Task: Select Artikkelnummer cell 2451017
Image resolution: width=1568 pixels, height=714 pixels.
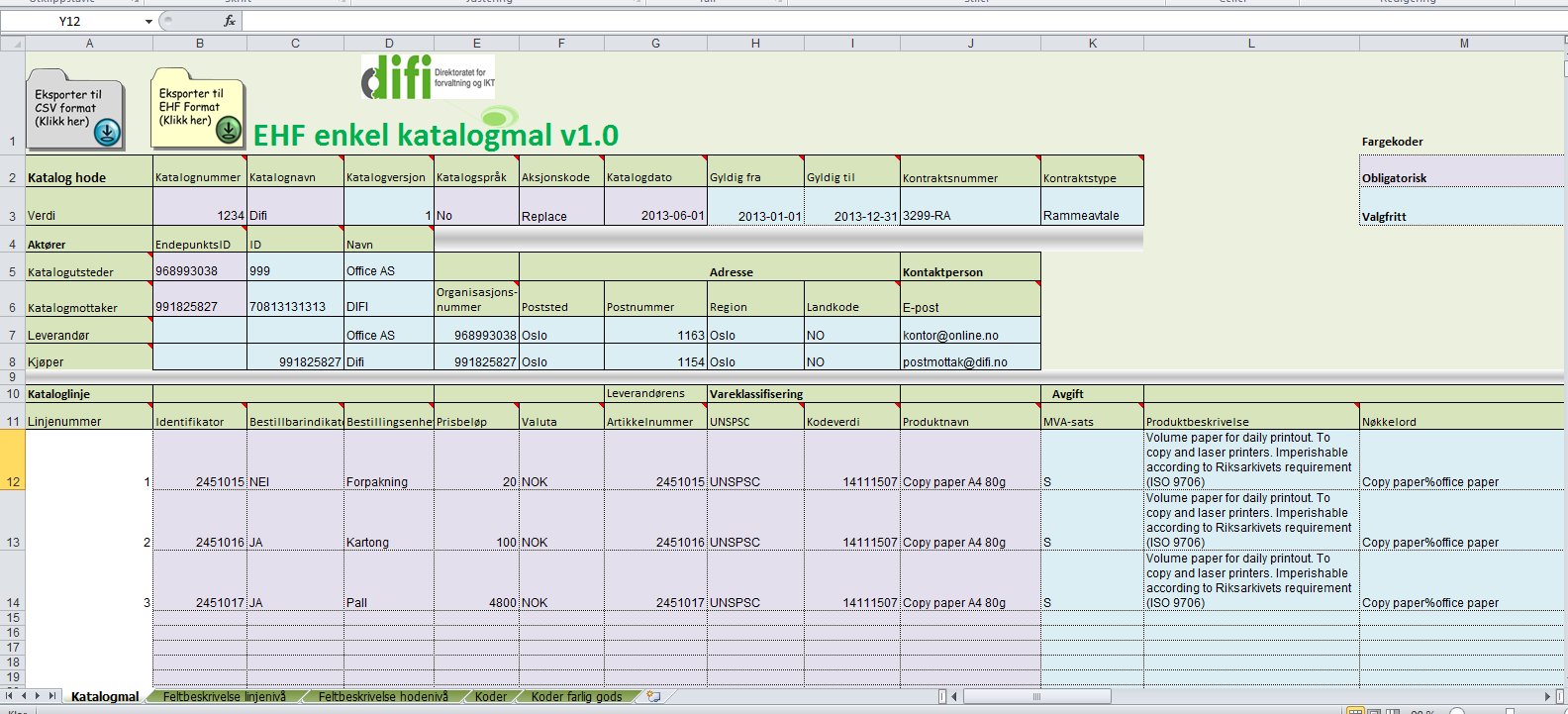Action: coord(655,580)
